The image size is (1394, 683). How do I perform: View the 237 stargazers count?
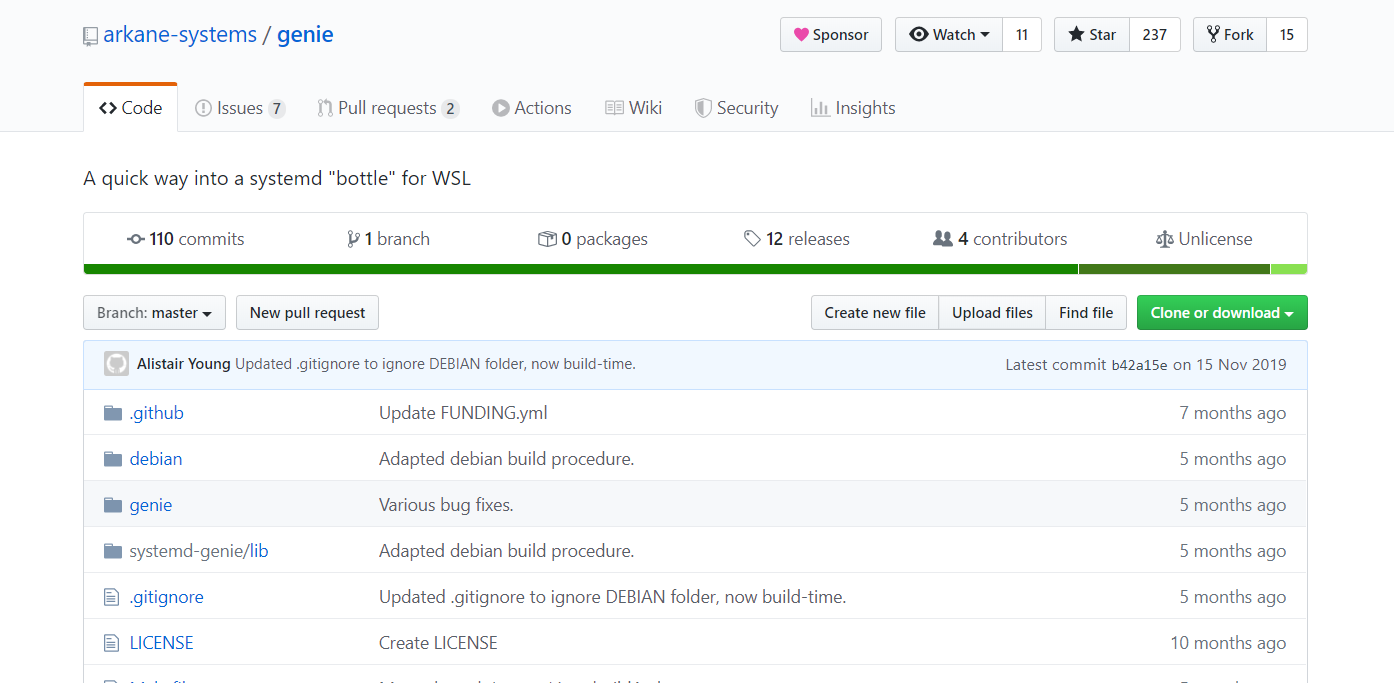click(x=1155, y=35)
